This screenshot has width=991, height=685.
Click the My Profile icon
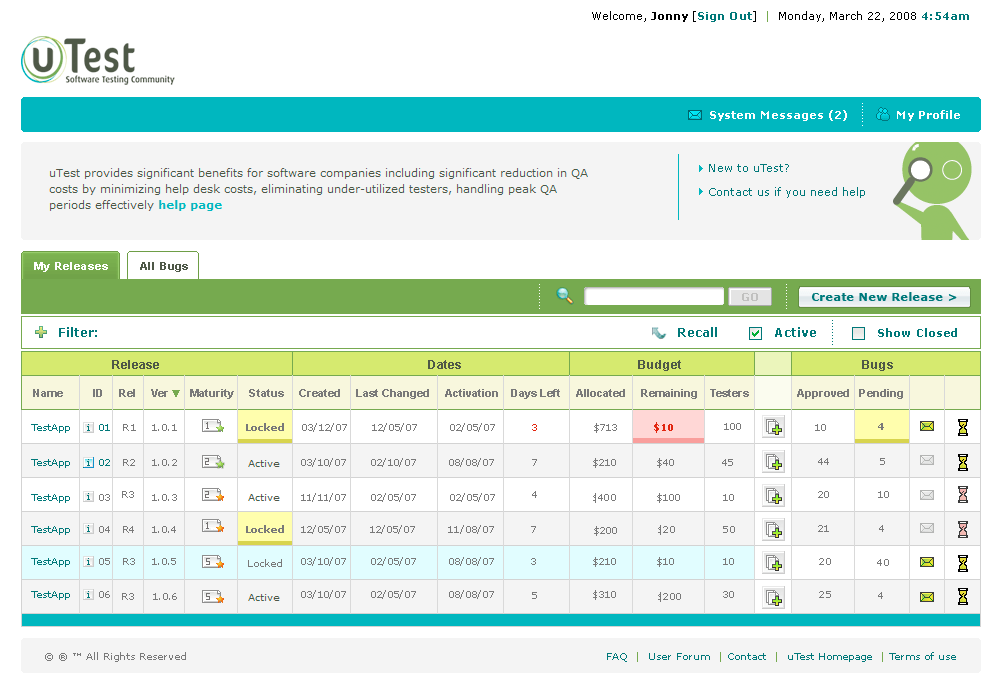pos(882,114)
